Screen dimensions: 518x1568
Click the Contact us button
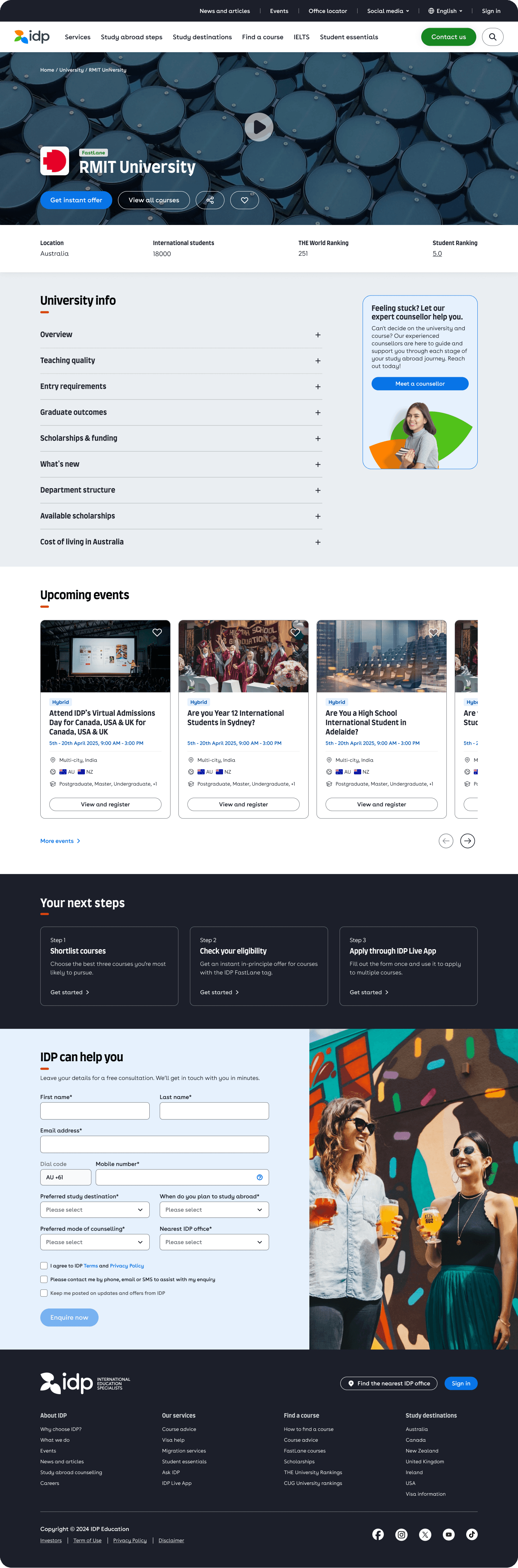click(x=449, y=37)
